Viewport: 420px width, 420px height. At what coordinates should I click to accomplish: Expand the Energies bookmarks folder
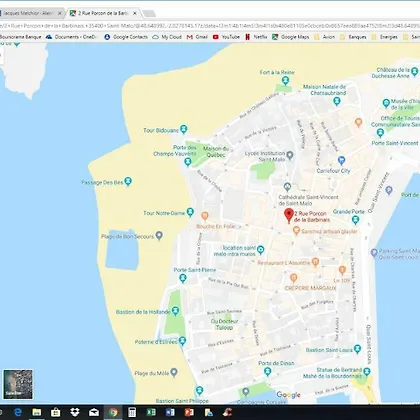[384, 37]
